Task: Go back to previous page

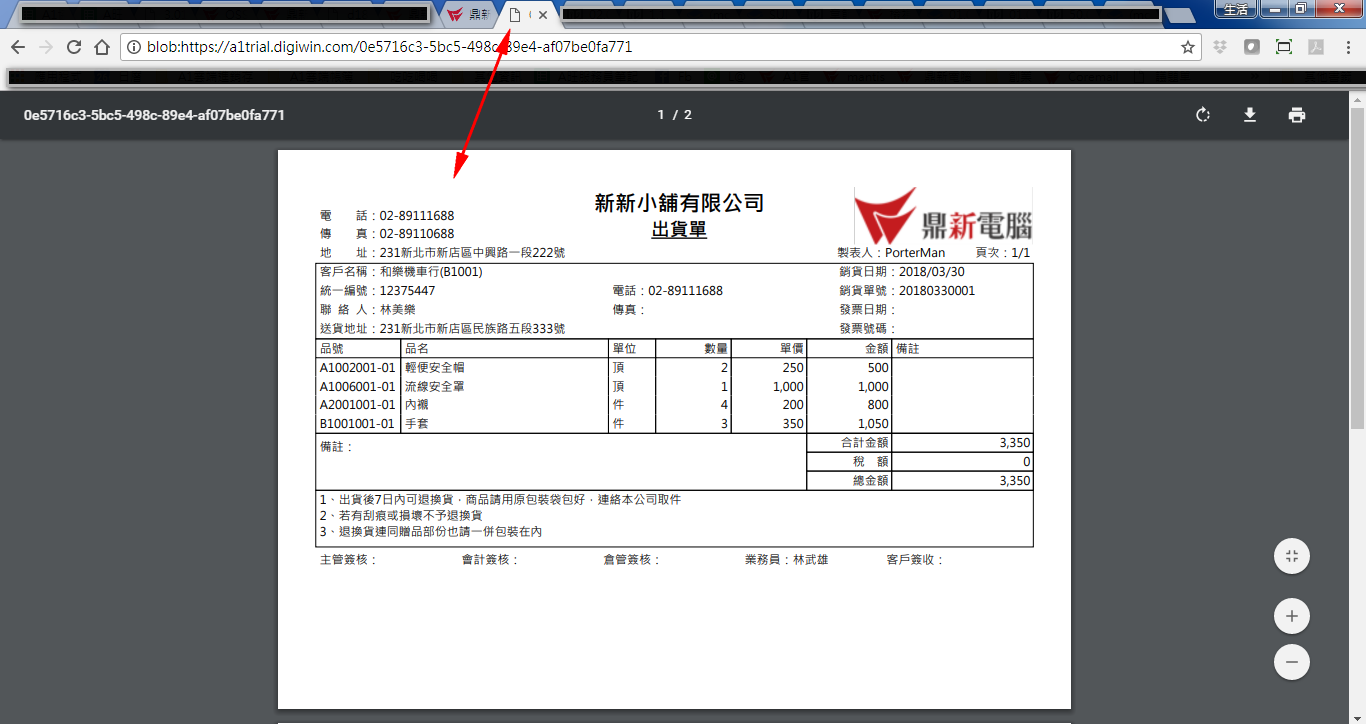Action: tap(18, 47)
